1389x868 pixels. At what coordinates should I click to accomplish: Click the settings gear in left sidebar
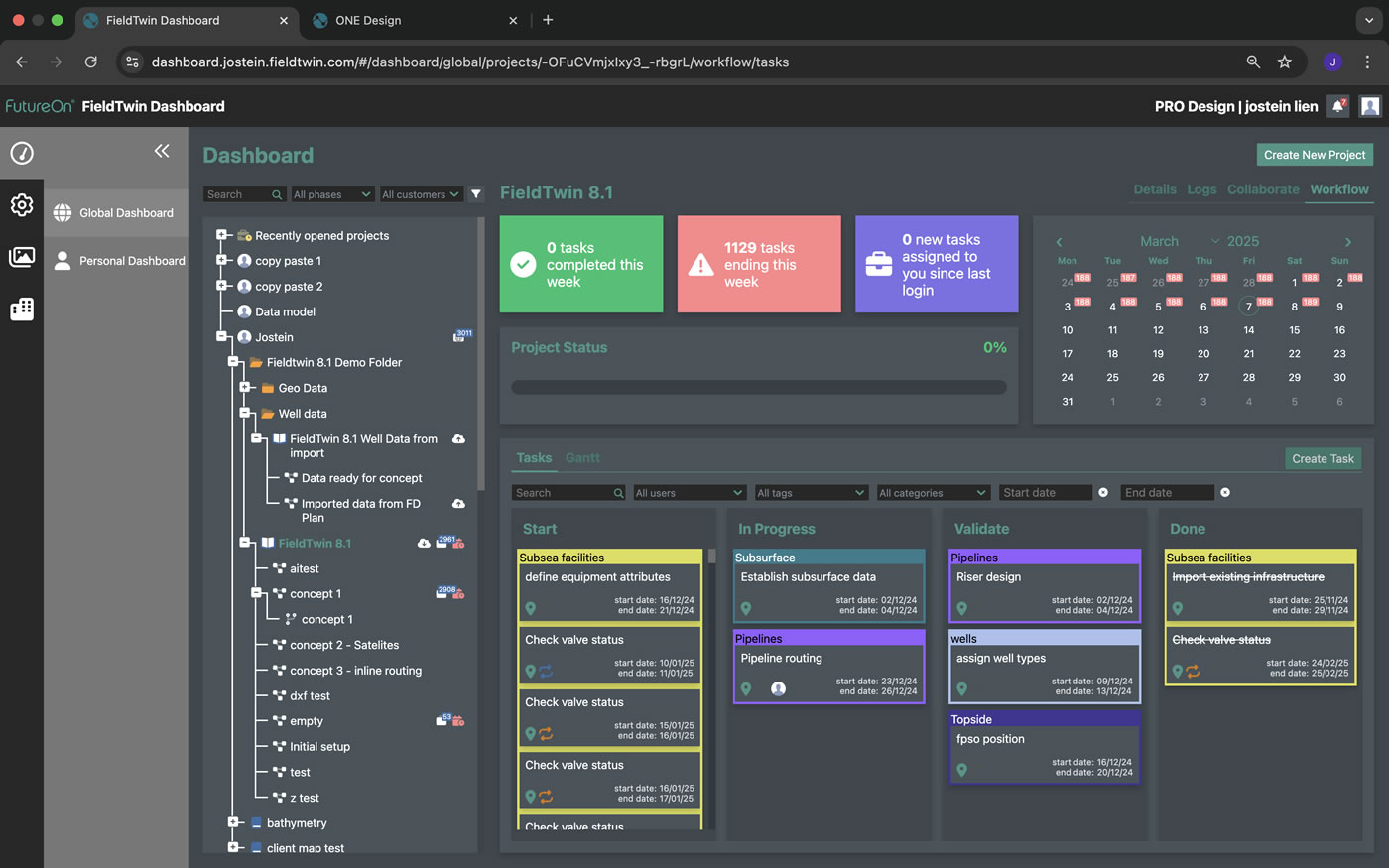click(x=22, y=205)
